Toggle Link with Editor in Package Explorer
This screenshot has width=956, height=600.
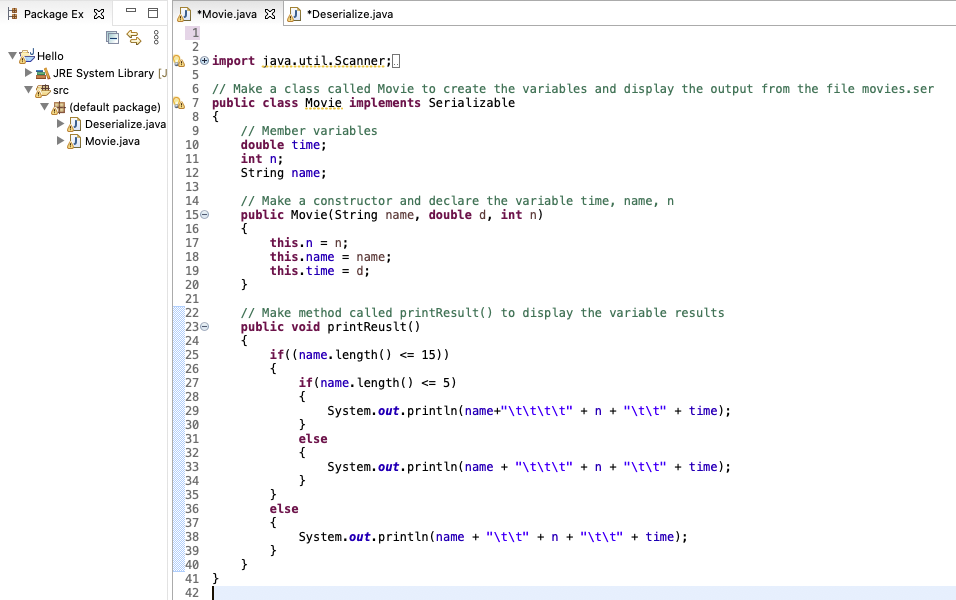[133, 37]
